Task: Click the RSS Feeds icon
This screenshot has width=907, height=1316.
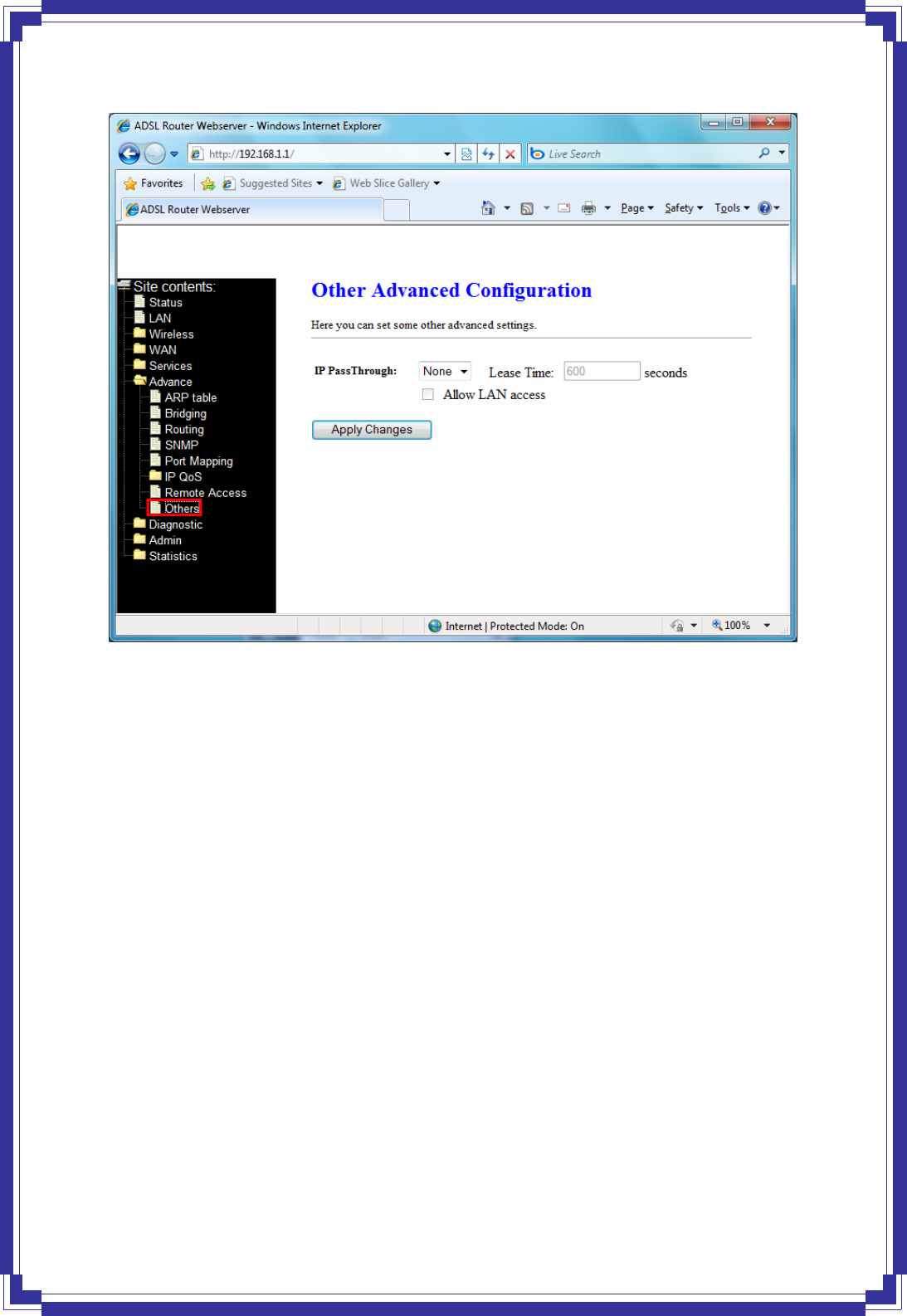Action: click(527, 208)
